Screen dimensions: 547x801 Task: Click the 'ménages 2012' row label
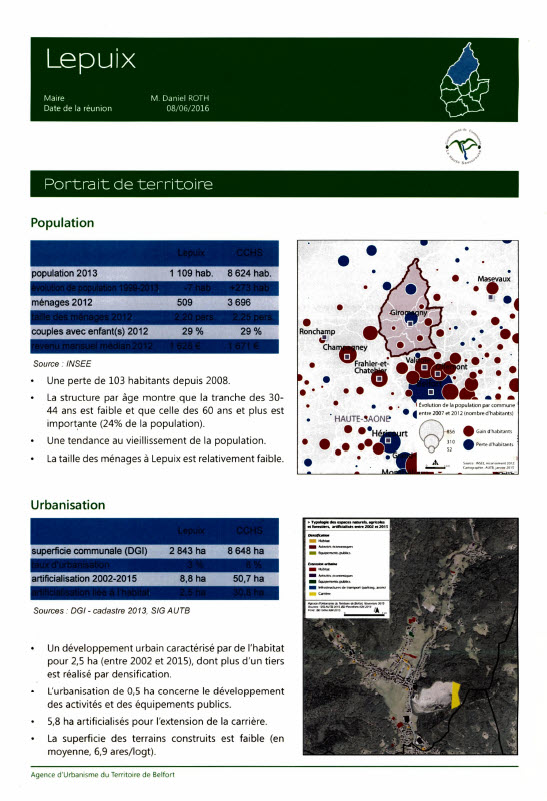62,302
